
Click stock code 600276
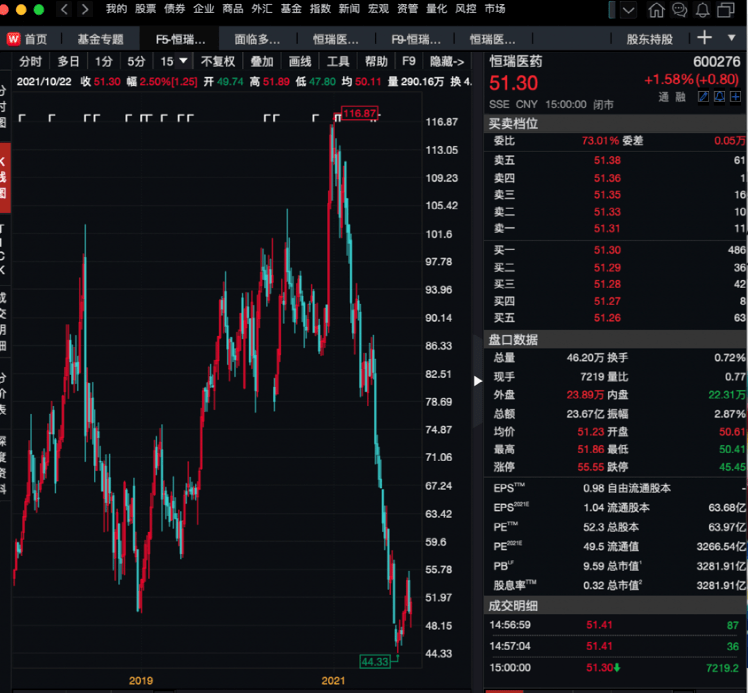[x=717, y=61]
